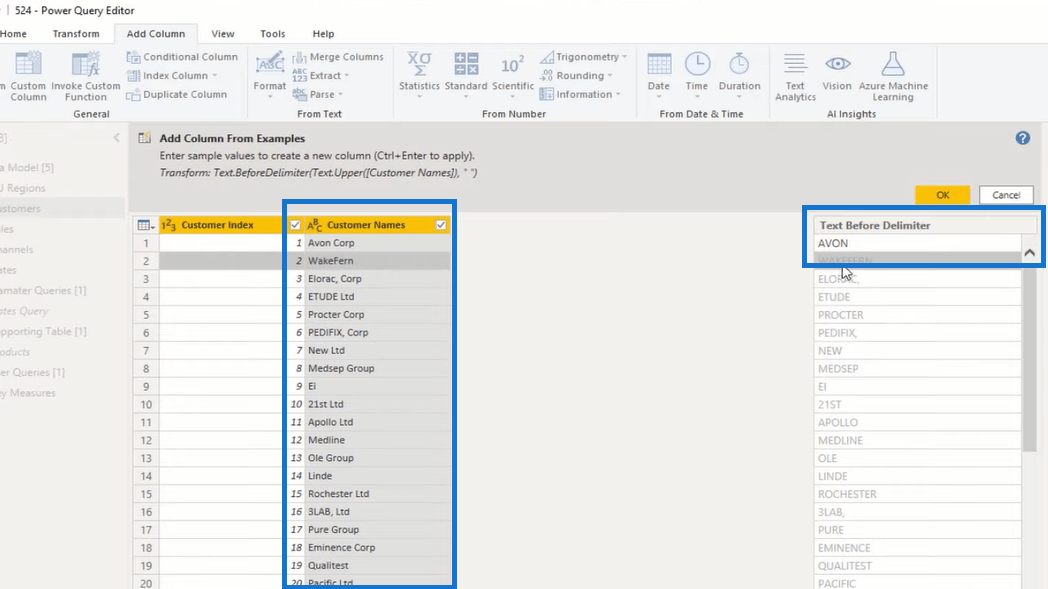Click Merge Columns

tap(338, 57)
